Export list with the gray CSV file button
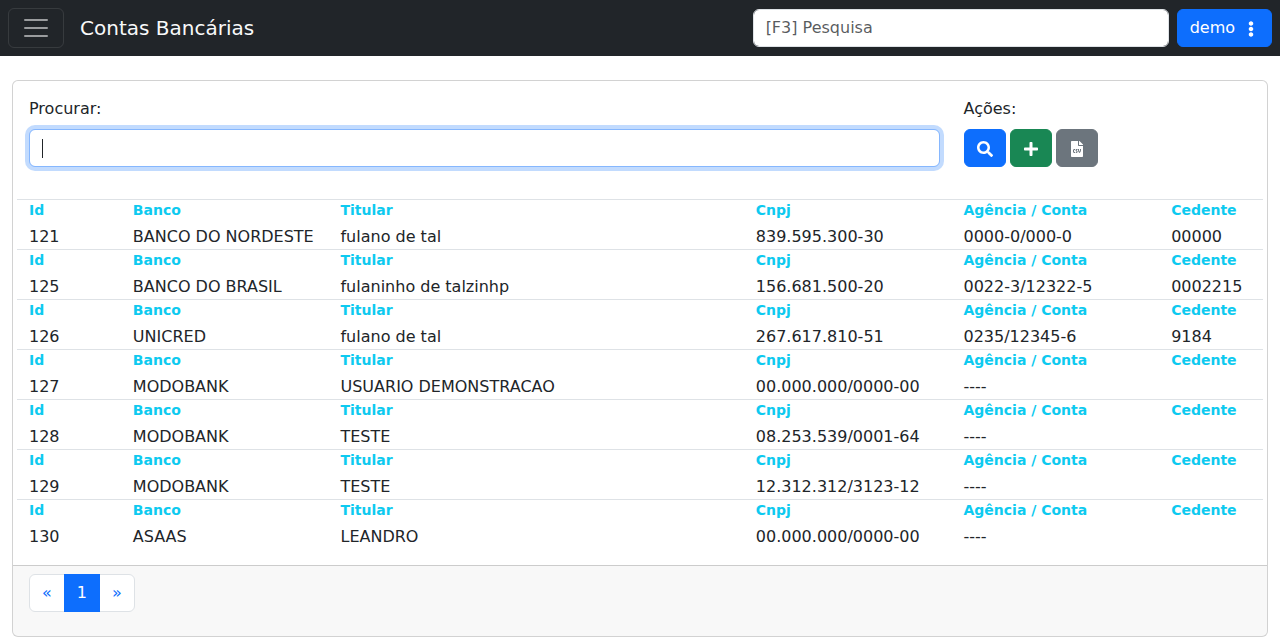 coord(1077,148)
